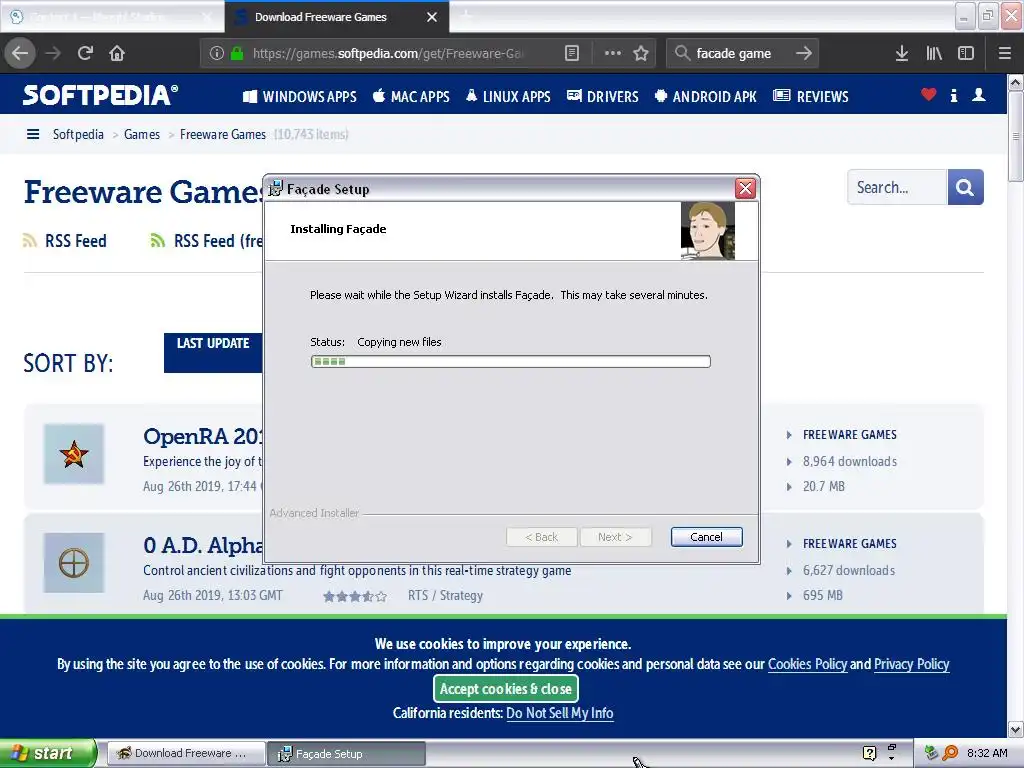Open the OpenRA game title link
Screen dimensions: 1024x768
coord(202,436)
